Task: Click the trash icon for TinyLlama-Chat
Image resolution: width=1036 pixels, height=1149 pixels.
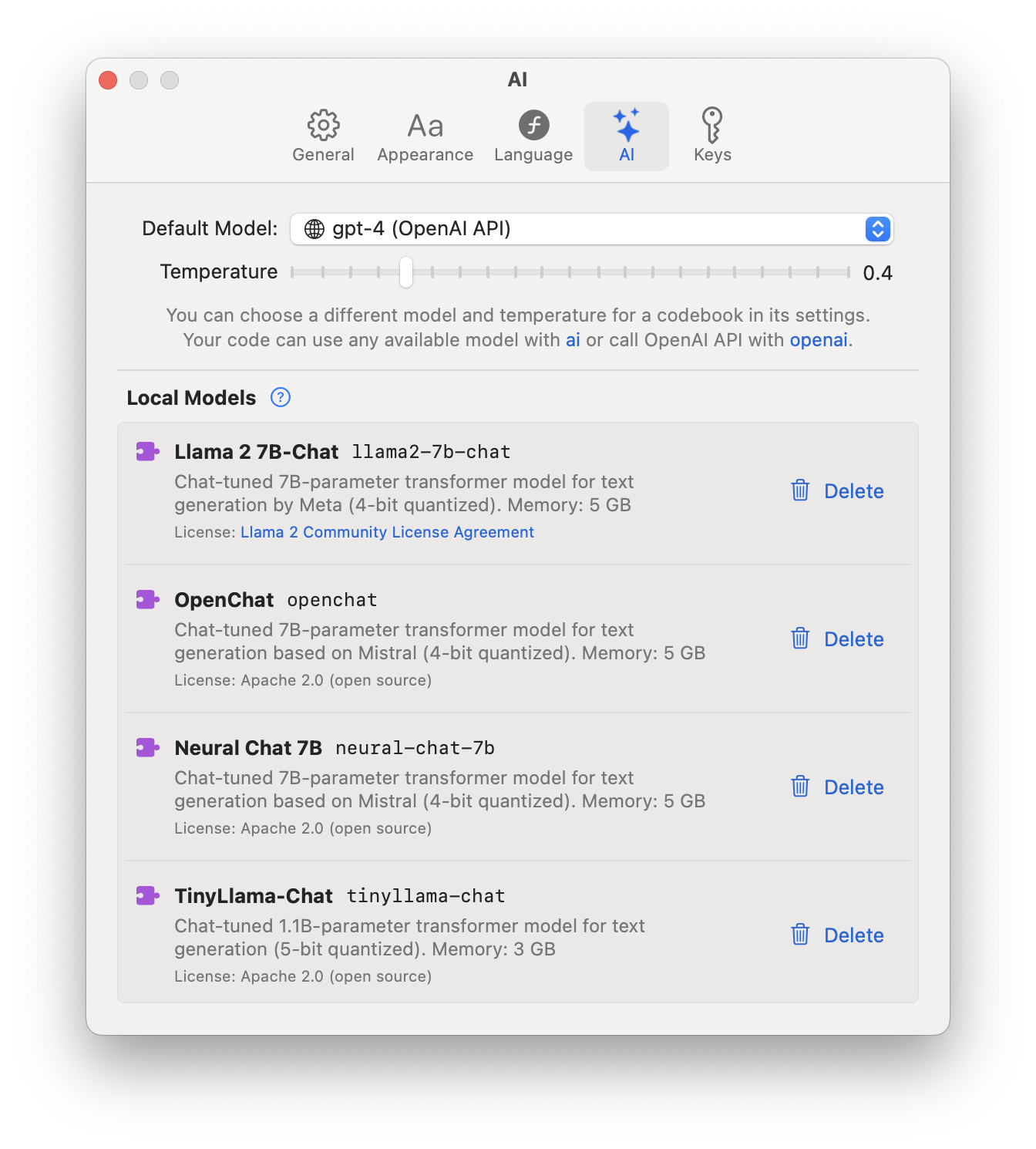Action: 800,935
